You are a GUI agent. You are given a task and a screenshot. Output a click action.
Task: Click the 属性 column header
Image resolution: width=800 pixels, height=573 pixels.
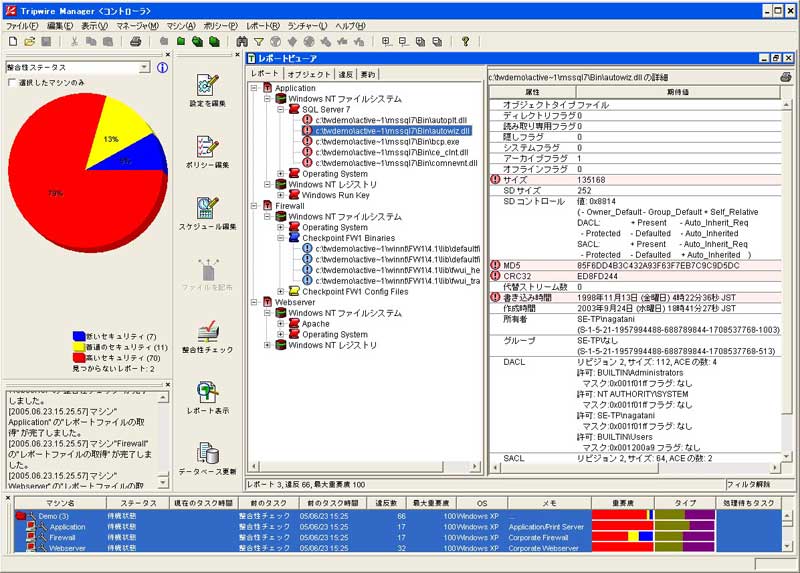532,92
